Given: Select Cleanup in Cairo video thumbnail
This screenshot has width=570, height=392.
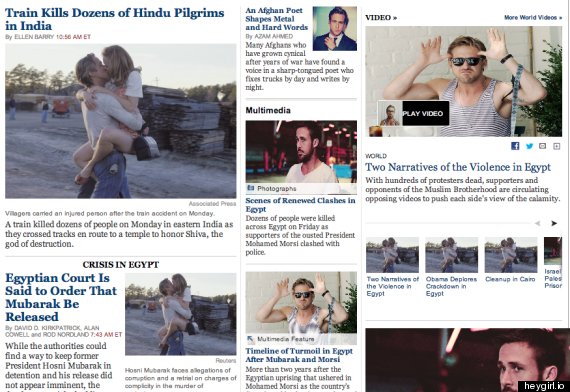Looking at the screenshot, I should (511, 255).
